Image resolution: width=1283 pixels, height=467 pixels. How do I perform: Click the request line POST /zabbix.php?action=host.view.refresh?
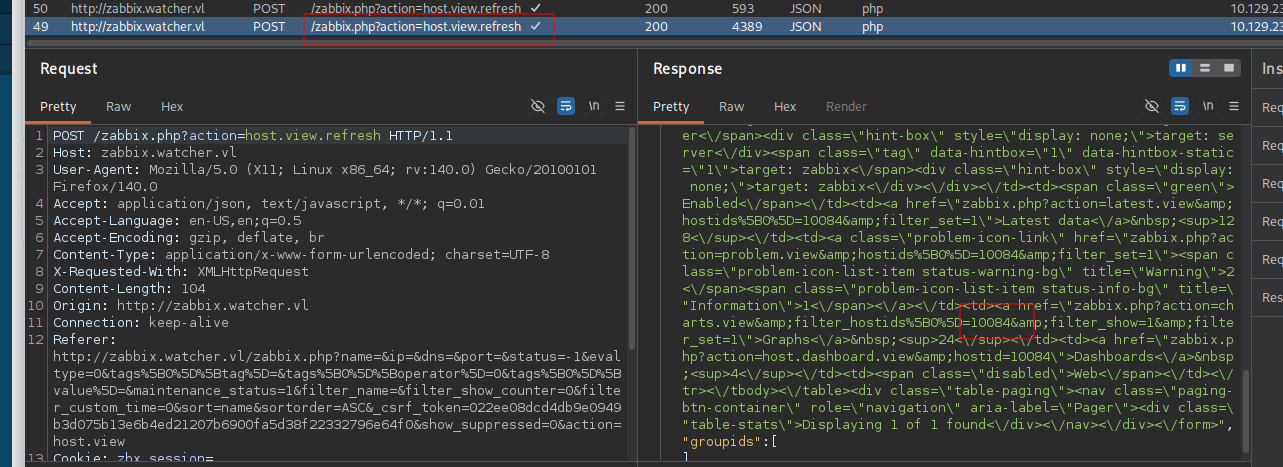coord(253,135)
